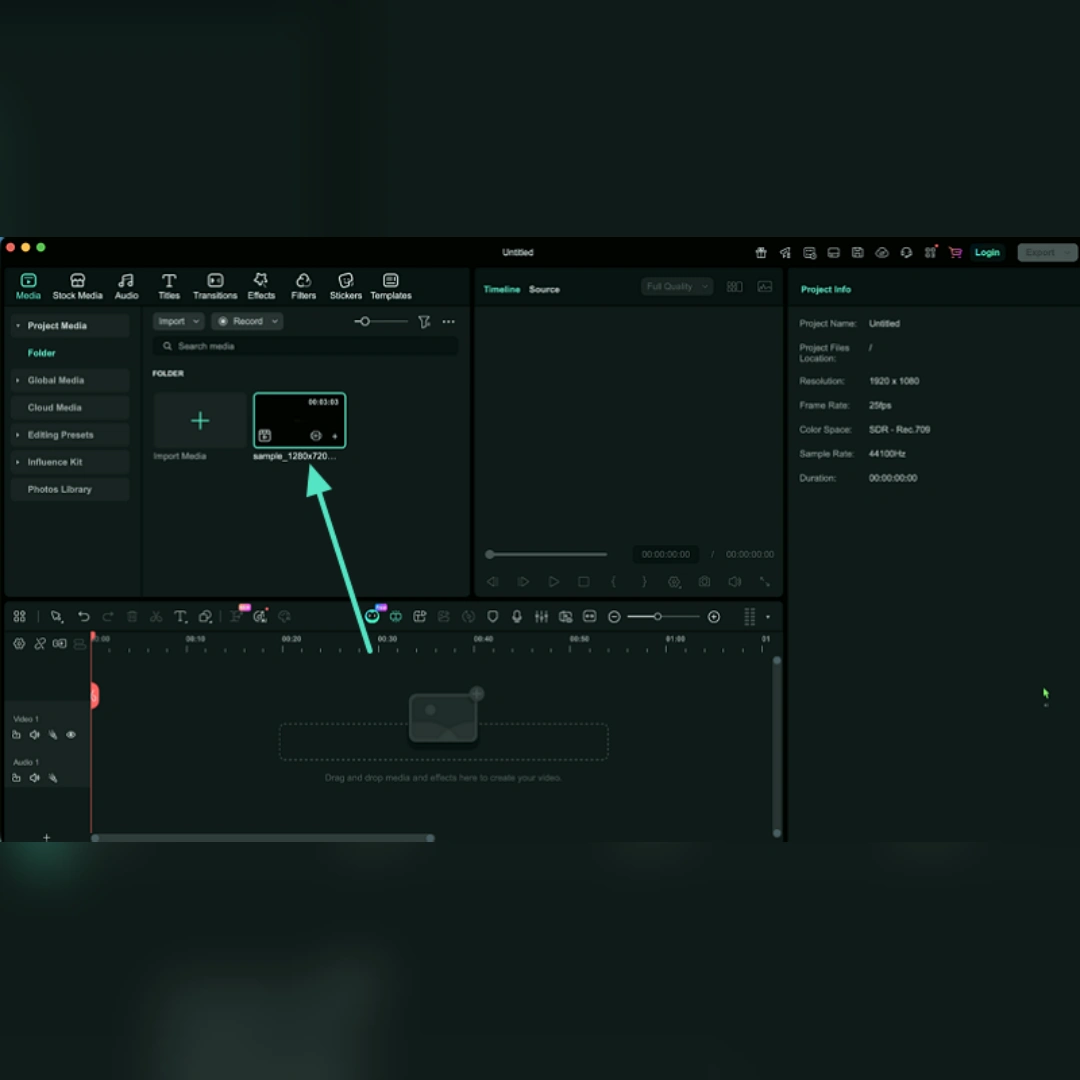Zoom in timeline with plus icon
Screen dimensions: 1080x1080
point(714,617)
